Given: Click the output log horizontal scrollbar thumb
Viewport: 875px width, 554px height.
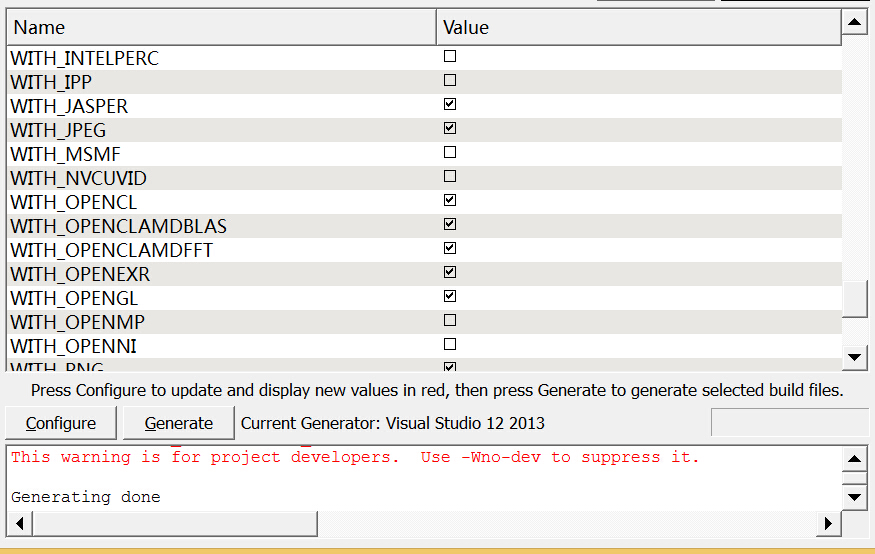Looking at the screenshot, I should point(175,523).
